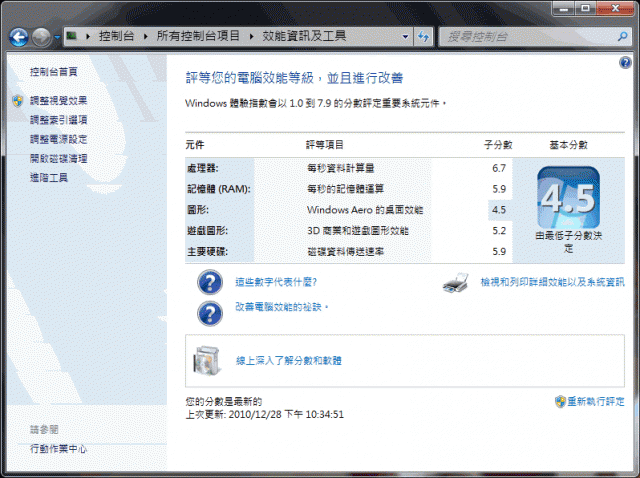Open 進階工具 sidebar link
Screen dimensions: 640x478
(49, 178)
